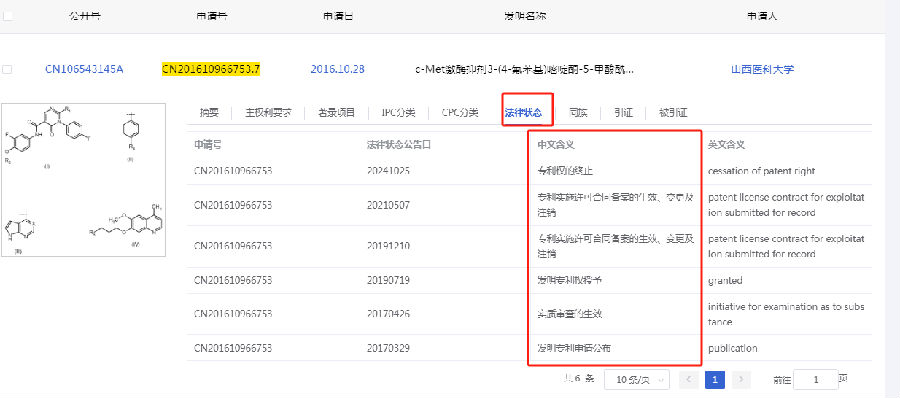Go to previous page with left arrow
Image resolution: width=900 pixels, height=398 pixels.
pyautogui.click(x=688, y=380)
